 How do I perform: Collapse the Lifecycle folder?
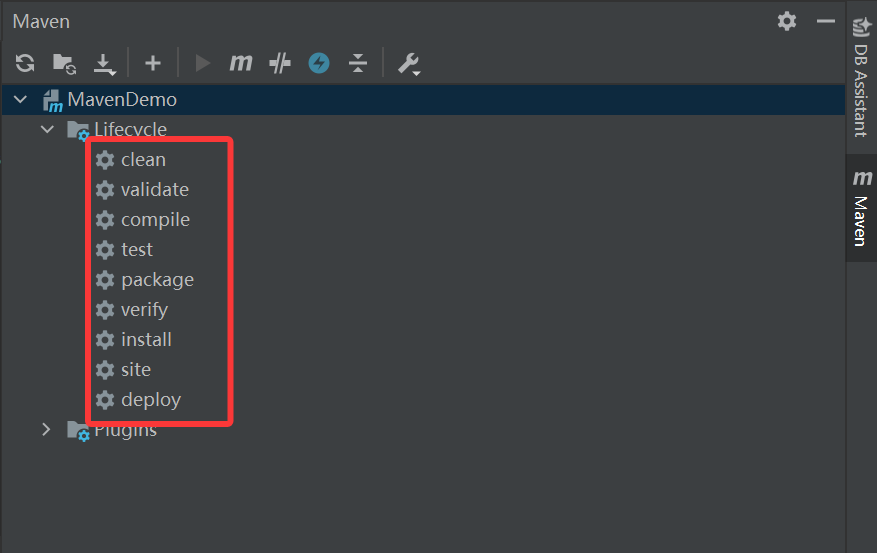click(47, 129)
